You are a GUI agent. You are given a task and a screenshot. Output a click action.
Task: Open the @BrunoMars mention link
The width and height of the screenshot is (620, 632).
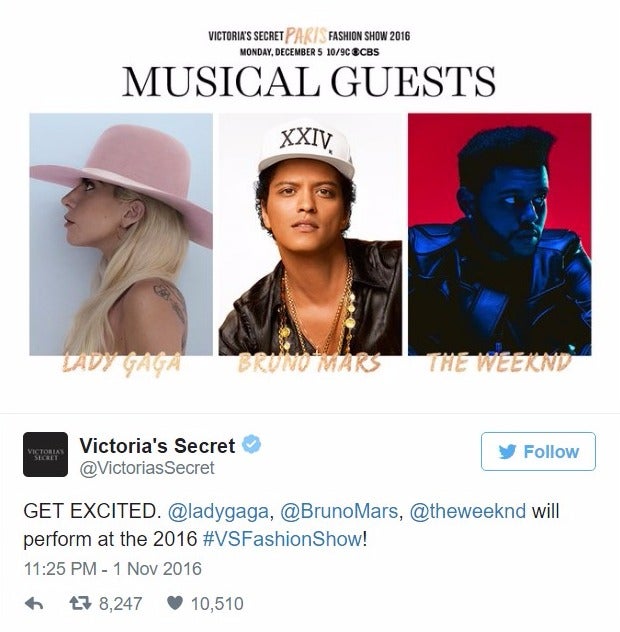click(x=339, y=511)
